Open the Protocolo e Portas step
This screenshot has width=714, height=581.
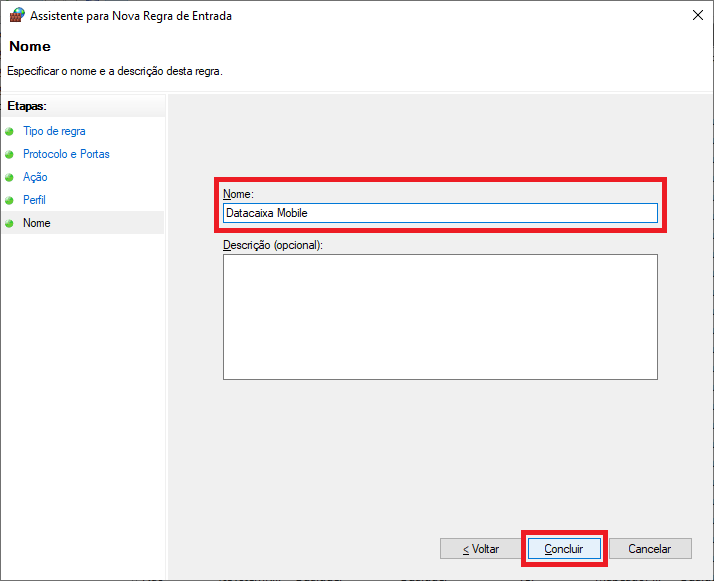point(66,154)
